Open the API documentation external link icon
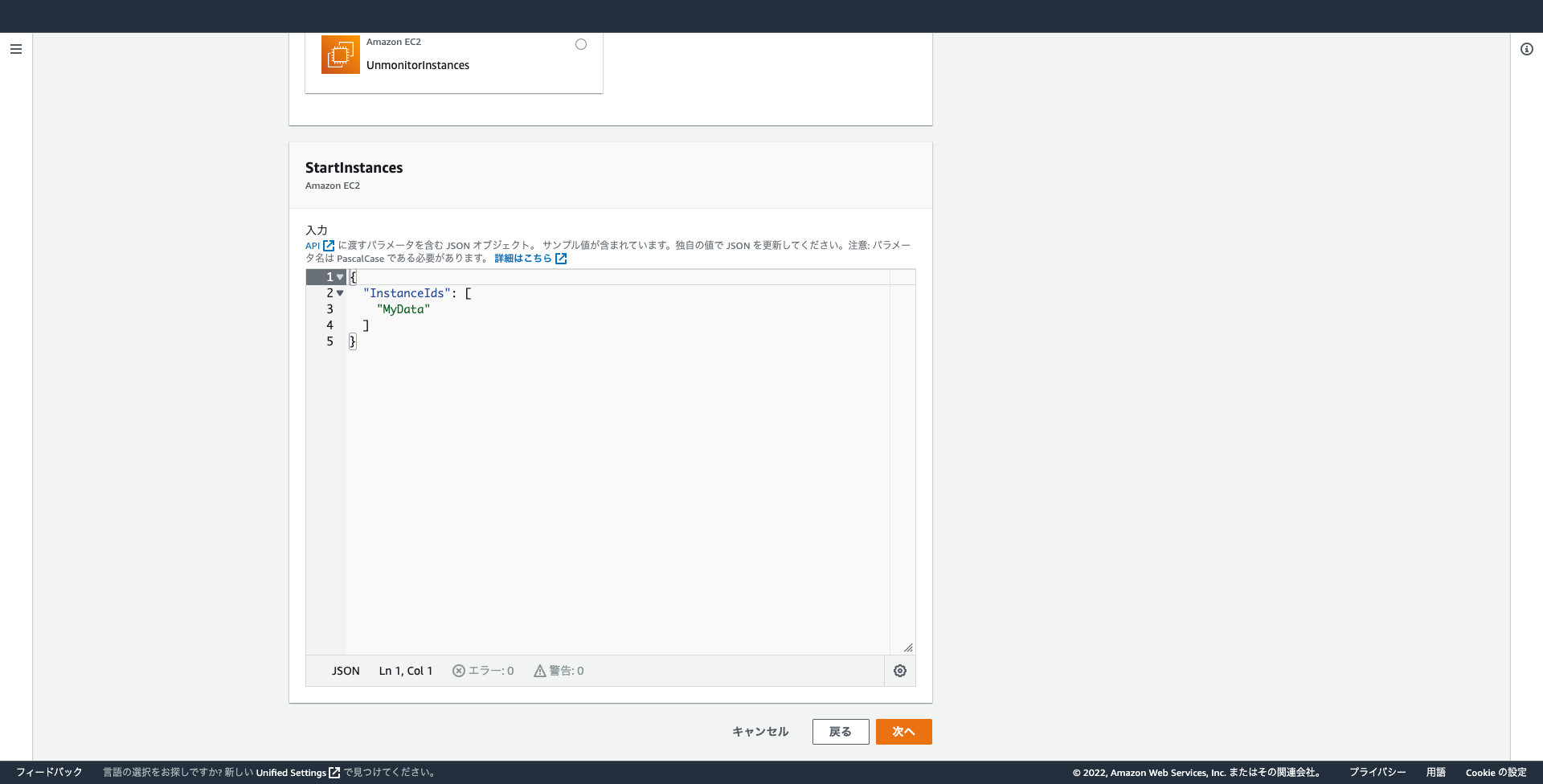This screenshot has height=784, width=1543. [329, 245]
